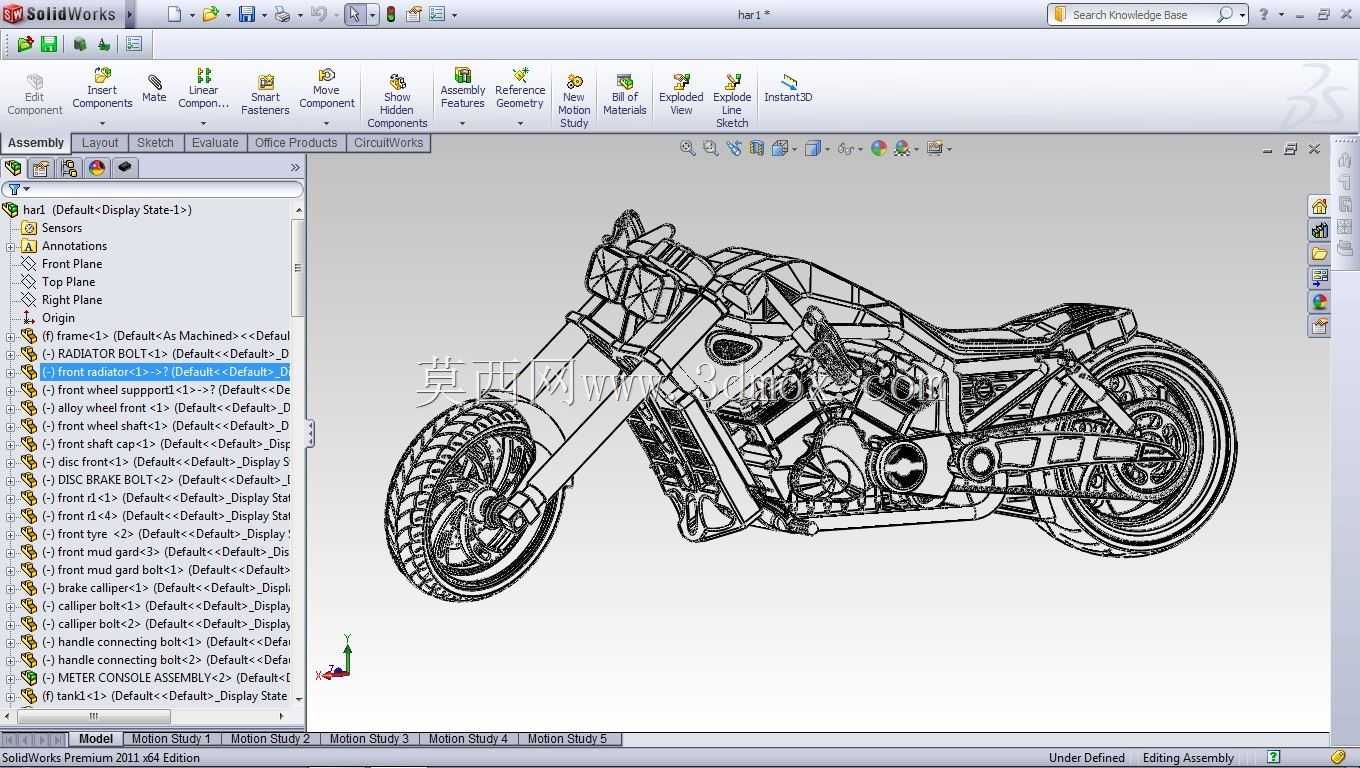
Task: Expand the METER CONSOLE ASSEMBLY<2> node
Action: [10, 678]
